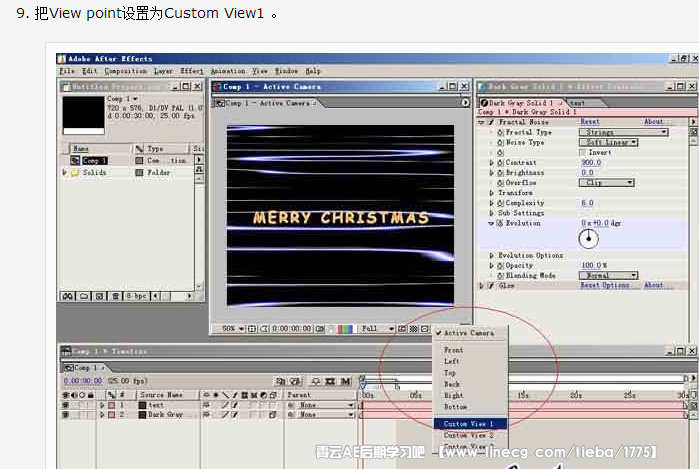Click the Comp 1 Active Camera tab in viewer

266,103
